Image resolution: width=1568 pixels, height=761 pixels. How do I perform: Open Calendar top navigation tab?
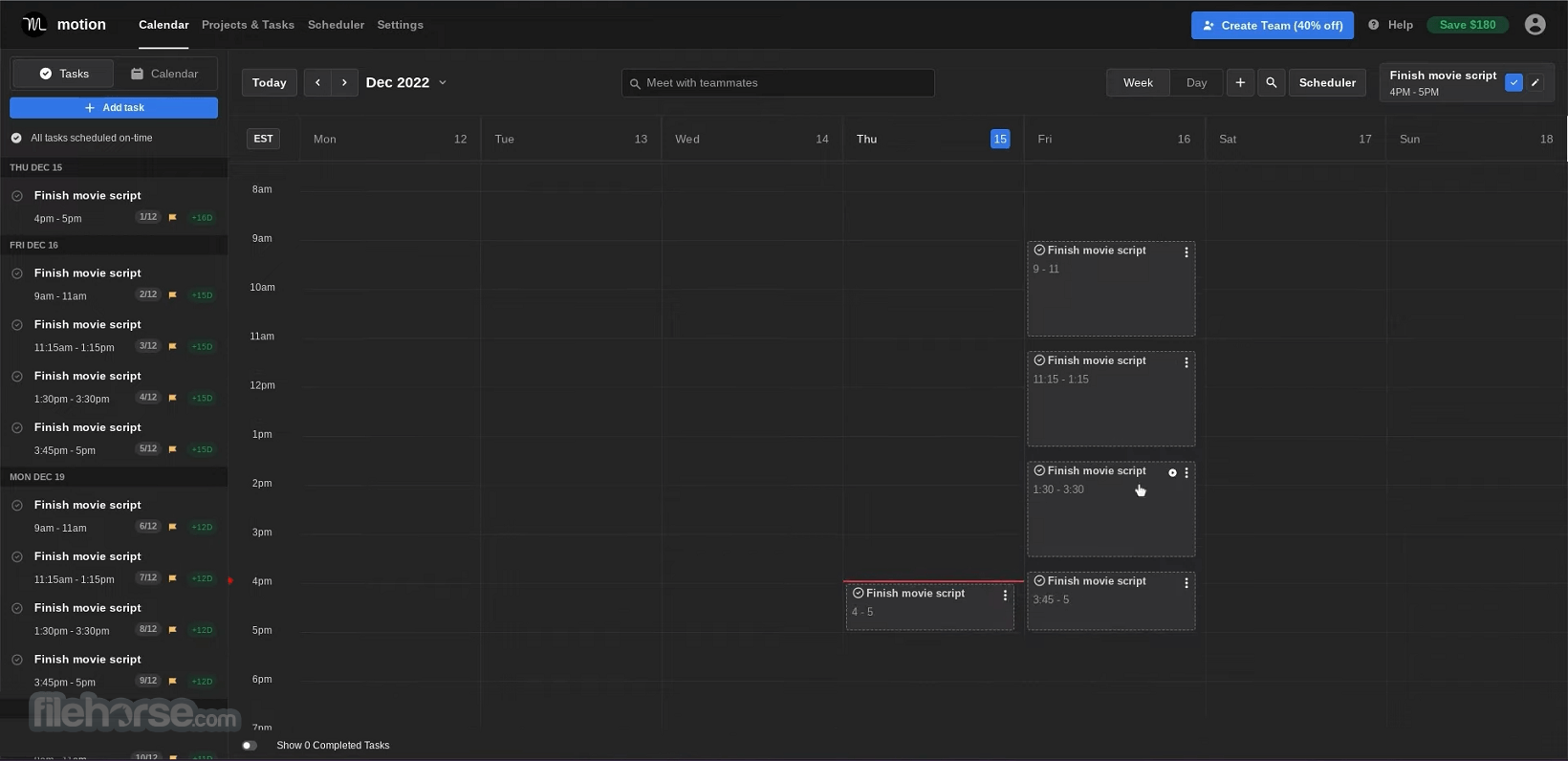(163, 25)
